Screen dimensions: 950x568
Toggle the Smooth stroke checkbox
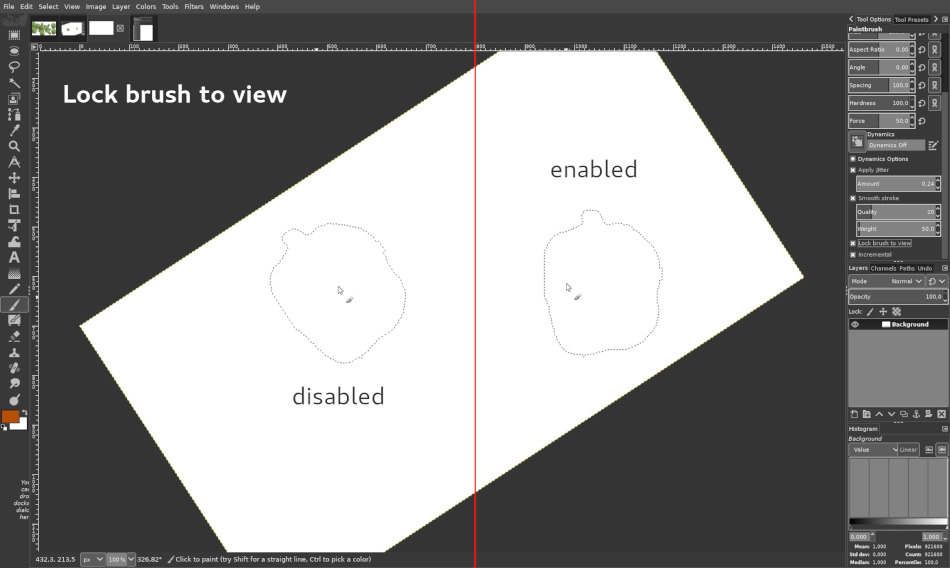coord(853,198)
